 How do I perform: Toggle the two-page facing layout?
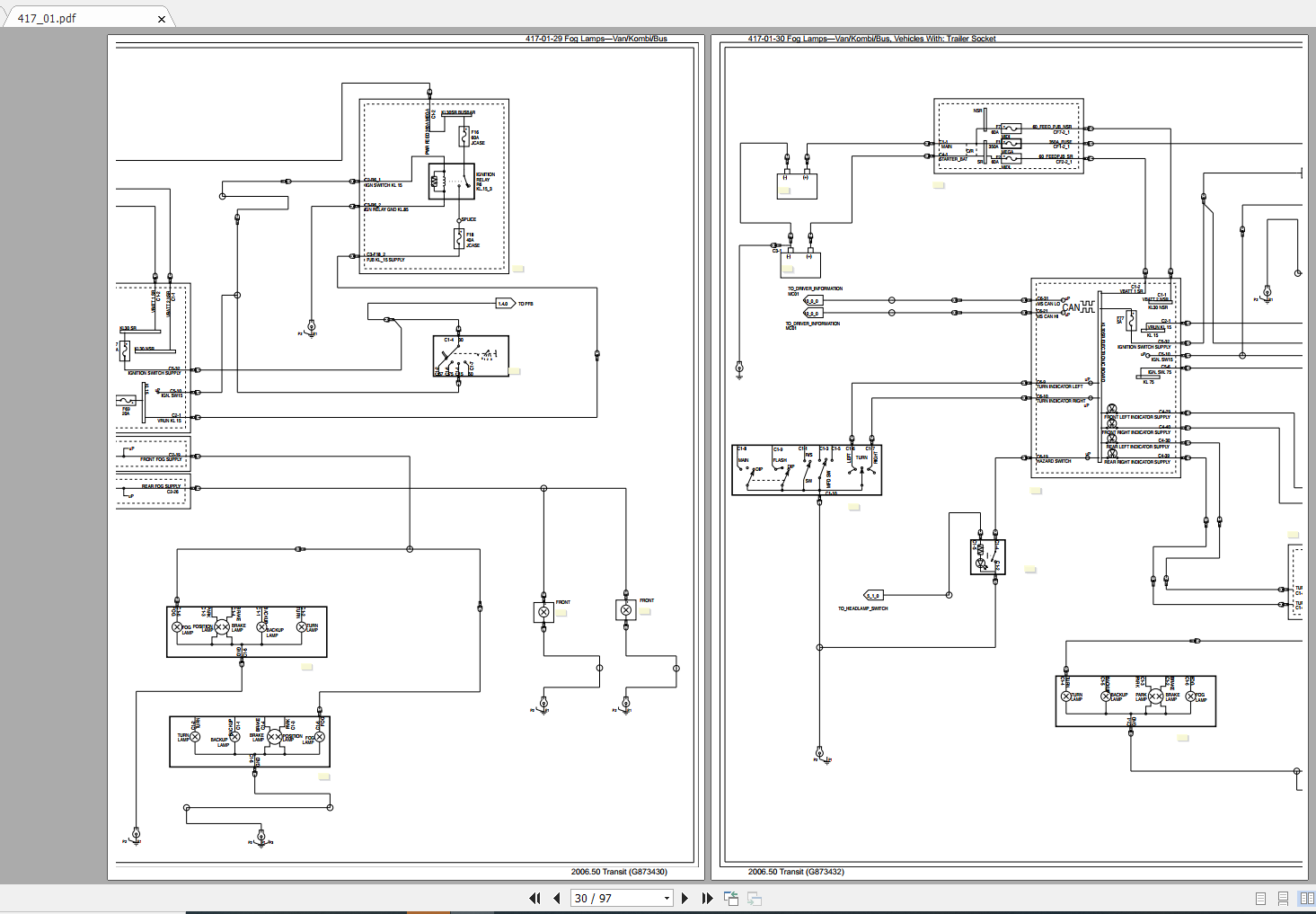pos(1306,899)
